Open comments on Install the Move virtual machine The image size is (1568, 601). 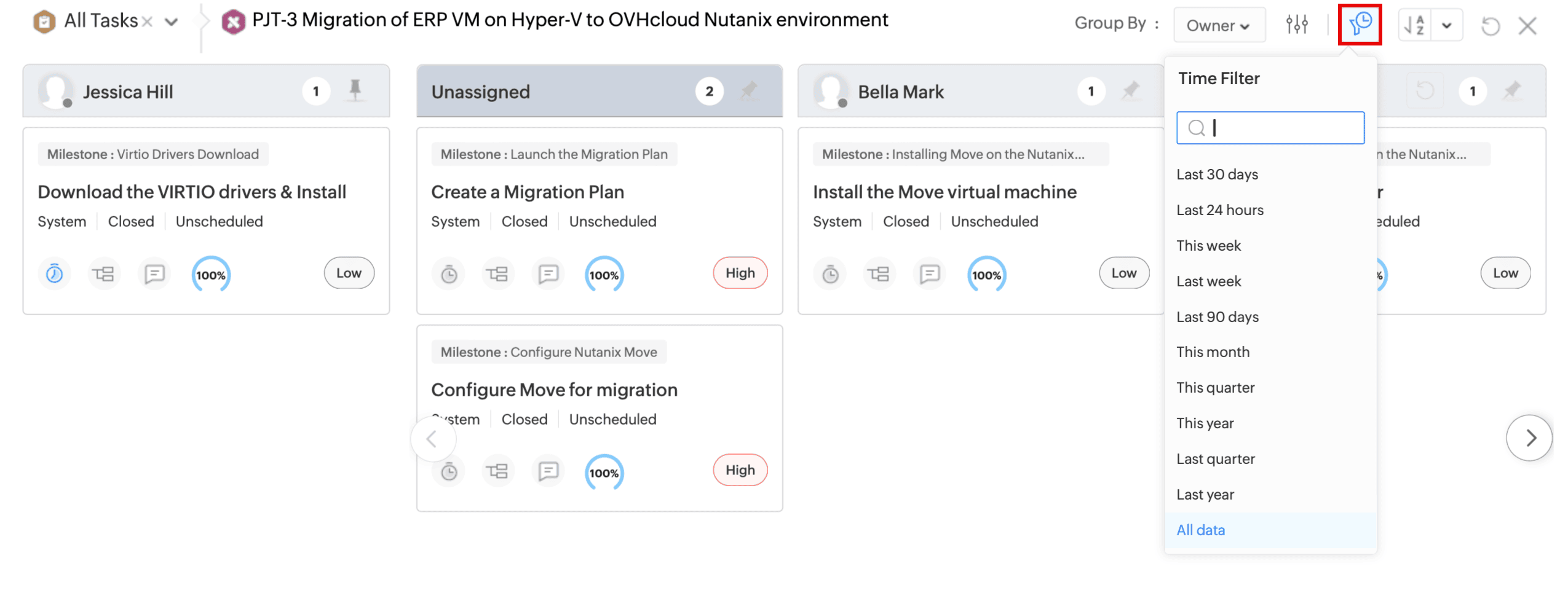[929, 273]
